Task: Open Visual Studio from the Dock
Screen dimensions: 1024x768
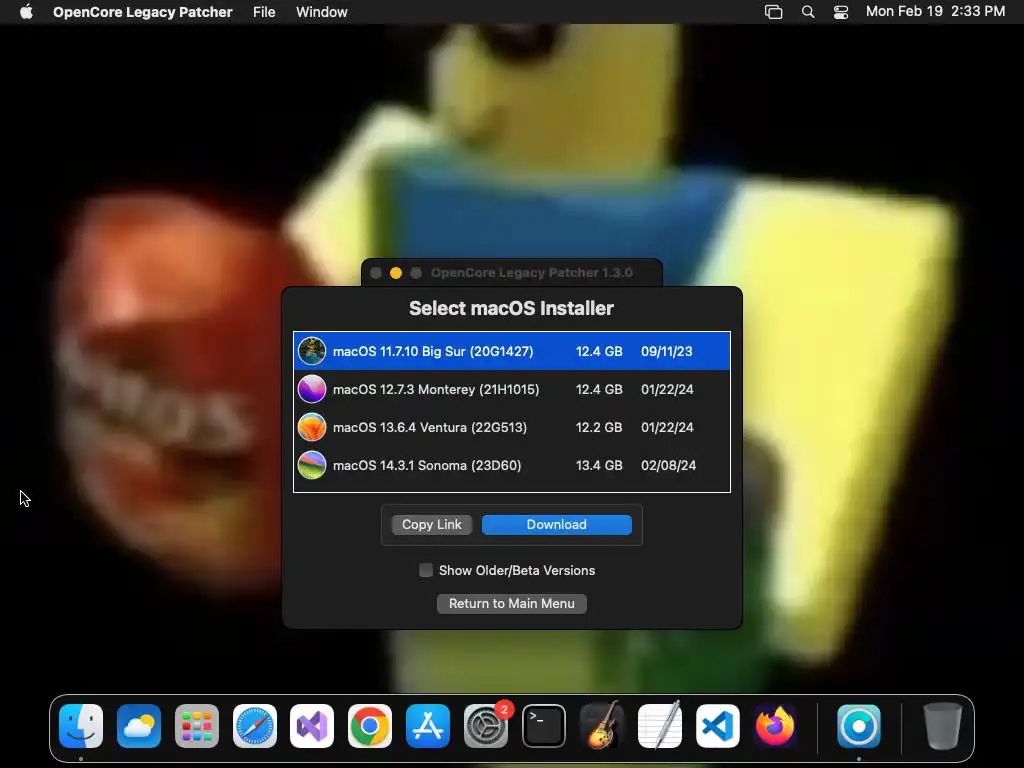Action: [312, 726]
